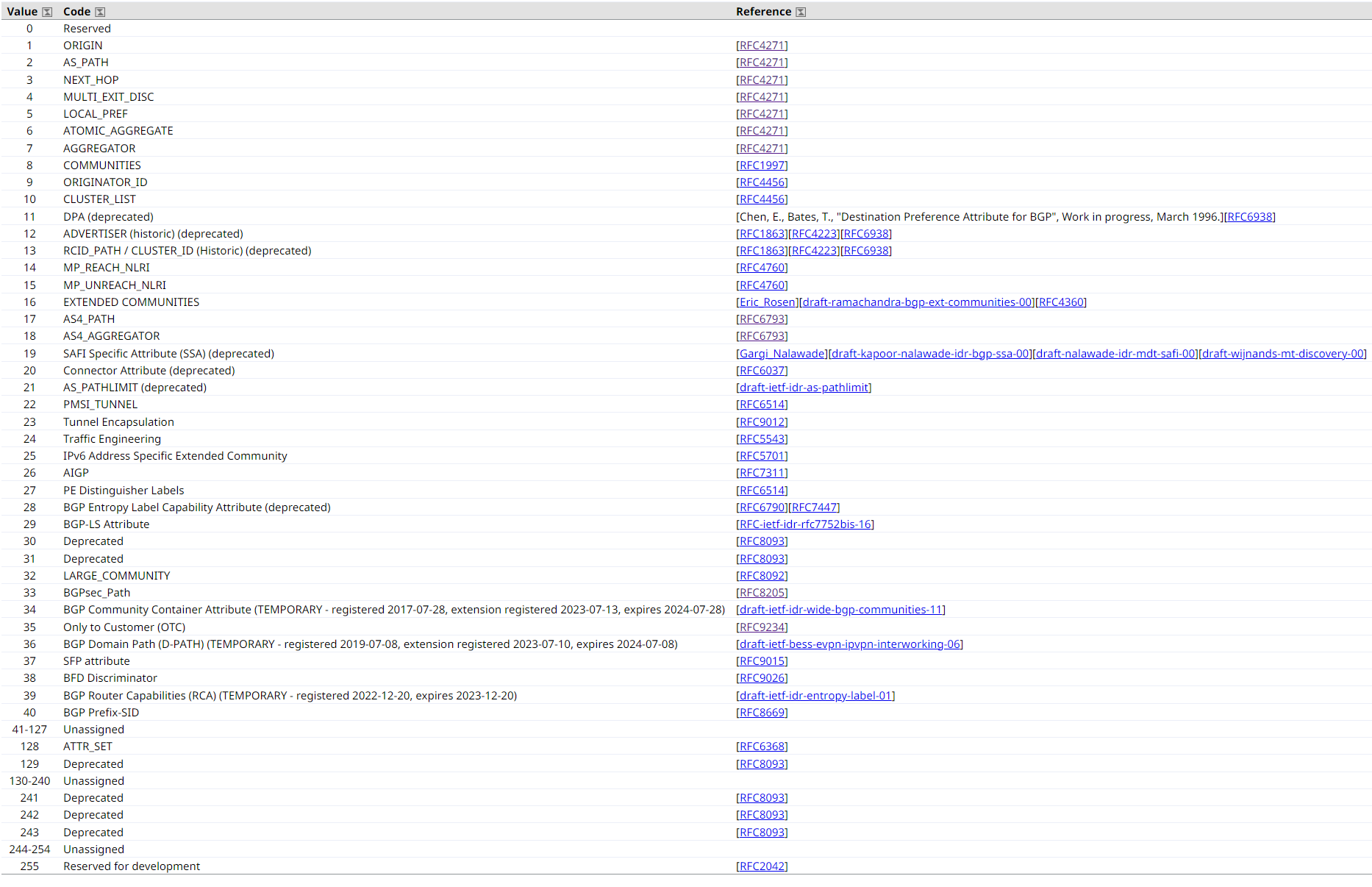
Task: Open RFC8205 link for BGPsec_Path
Action: tap(762, 593)
